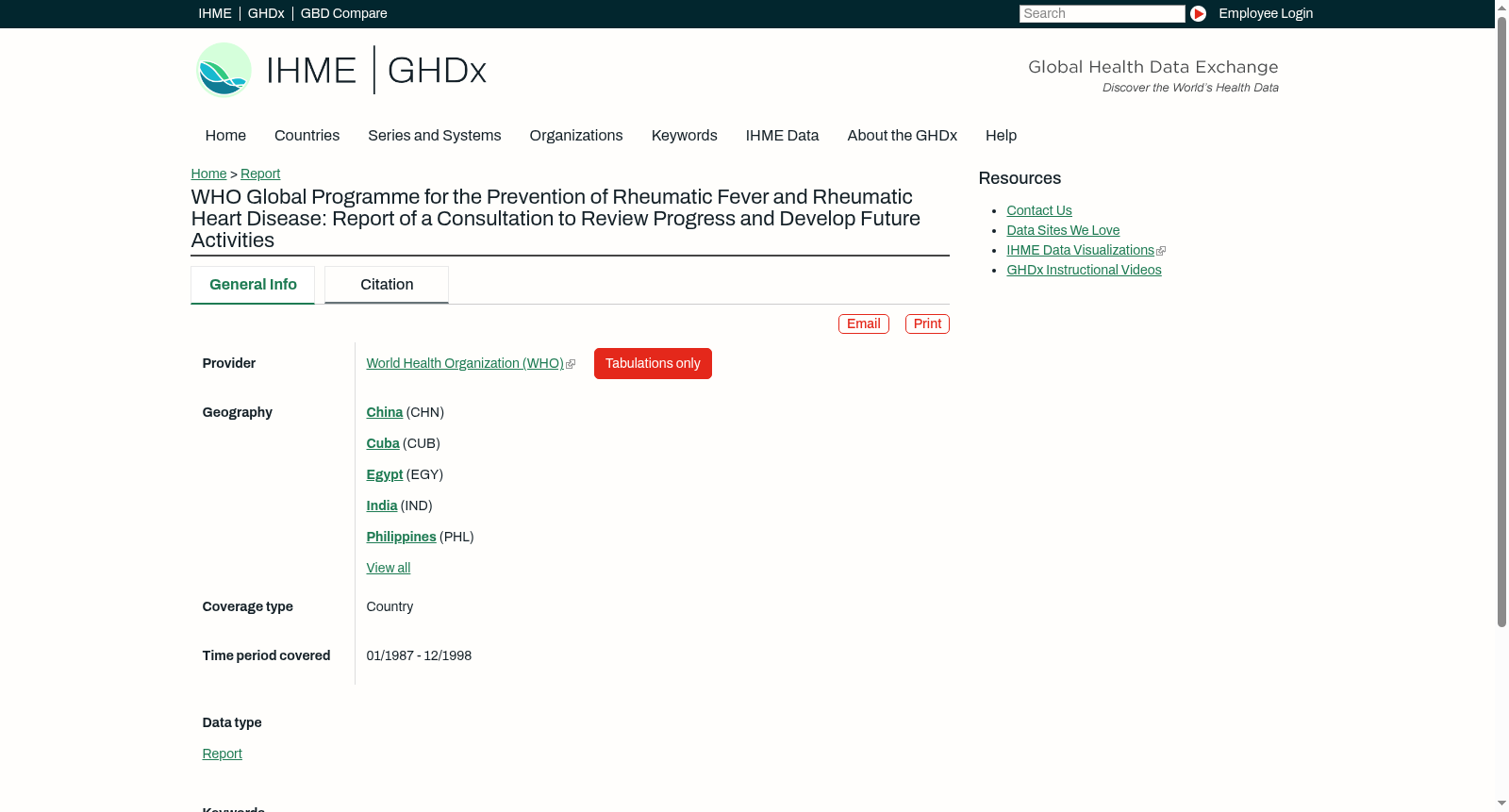Open GHDx Instructional Videos link

(1084, 270)
